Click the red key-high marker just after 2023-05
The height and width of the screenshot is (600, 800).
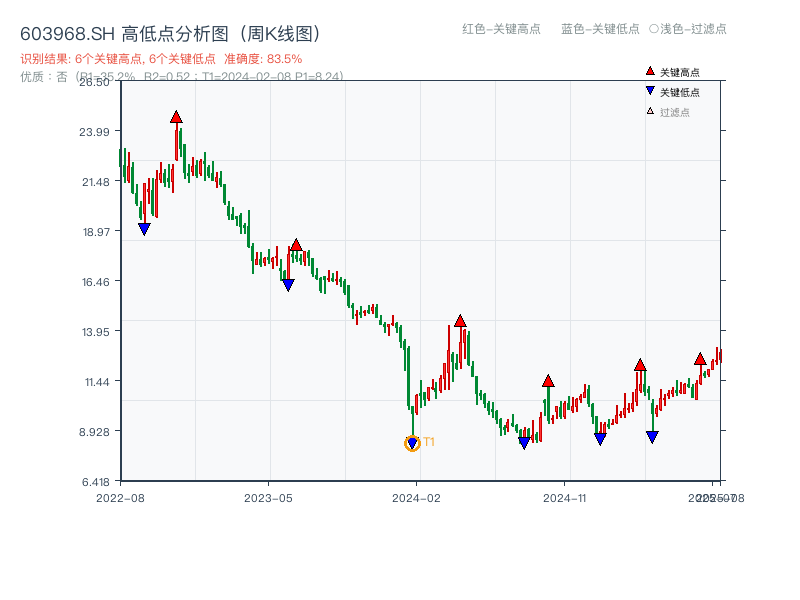pos(296,245)
